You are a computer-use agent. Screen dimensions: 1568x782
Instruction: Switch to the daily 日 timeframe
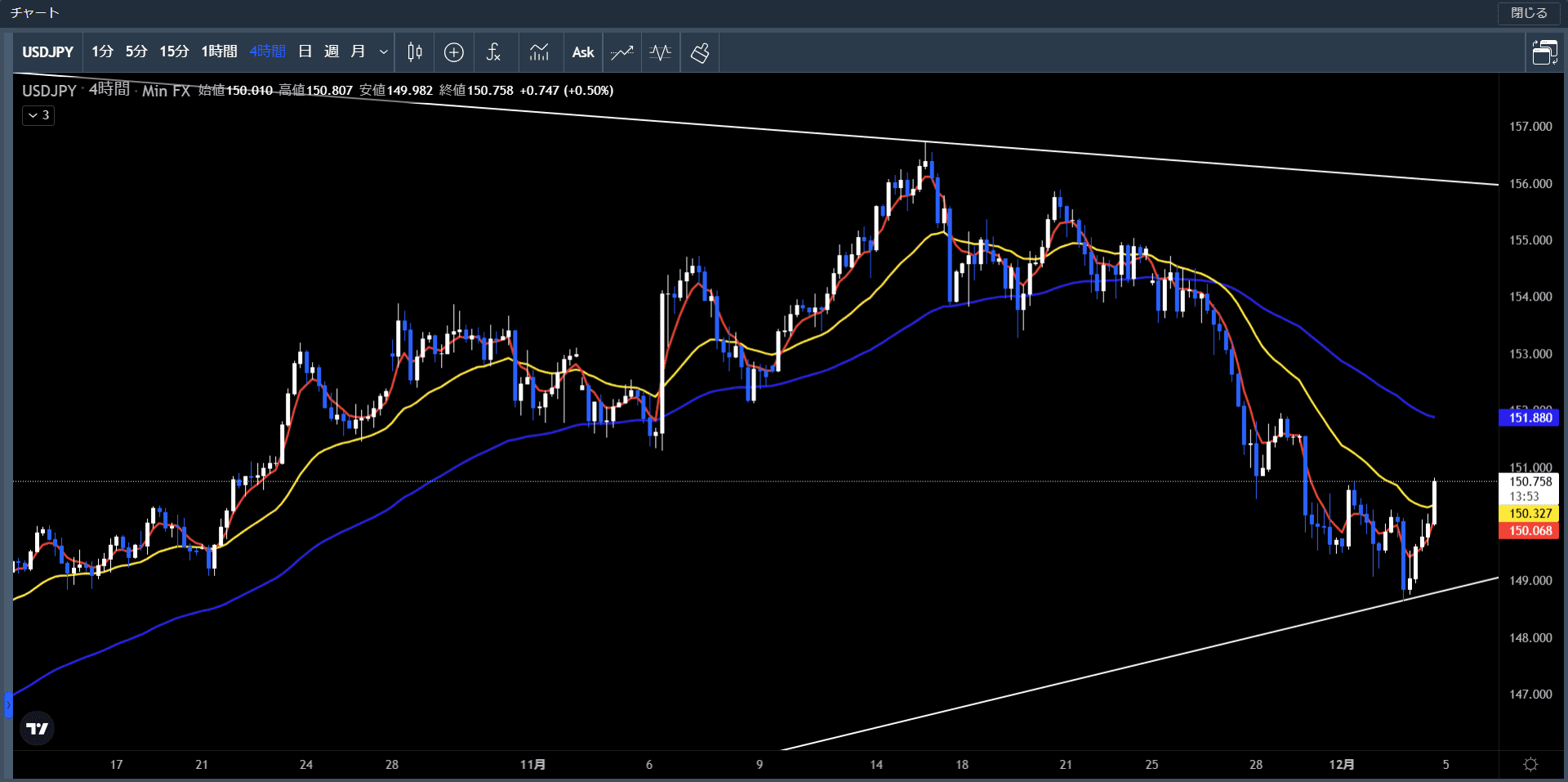coord(305,51)
